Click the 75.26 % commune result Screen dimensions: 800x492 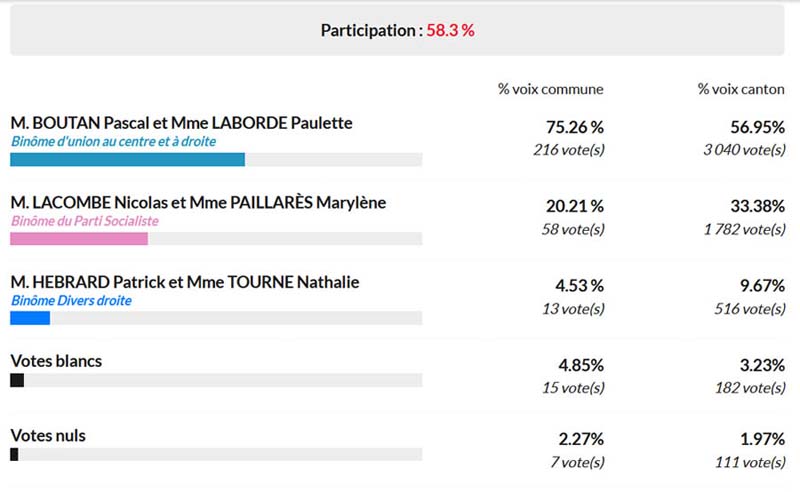(x=575, y=127)
